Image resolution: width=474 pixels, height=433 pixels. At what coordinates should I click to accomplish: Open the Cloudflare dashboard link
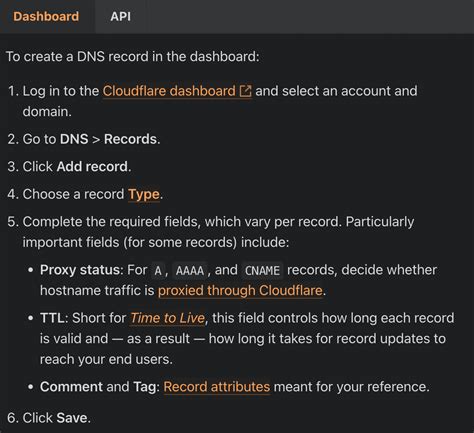point(169,91)
